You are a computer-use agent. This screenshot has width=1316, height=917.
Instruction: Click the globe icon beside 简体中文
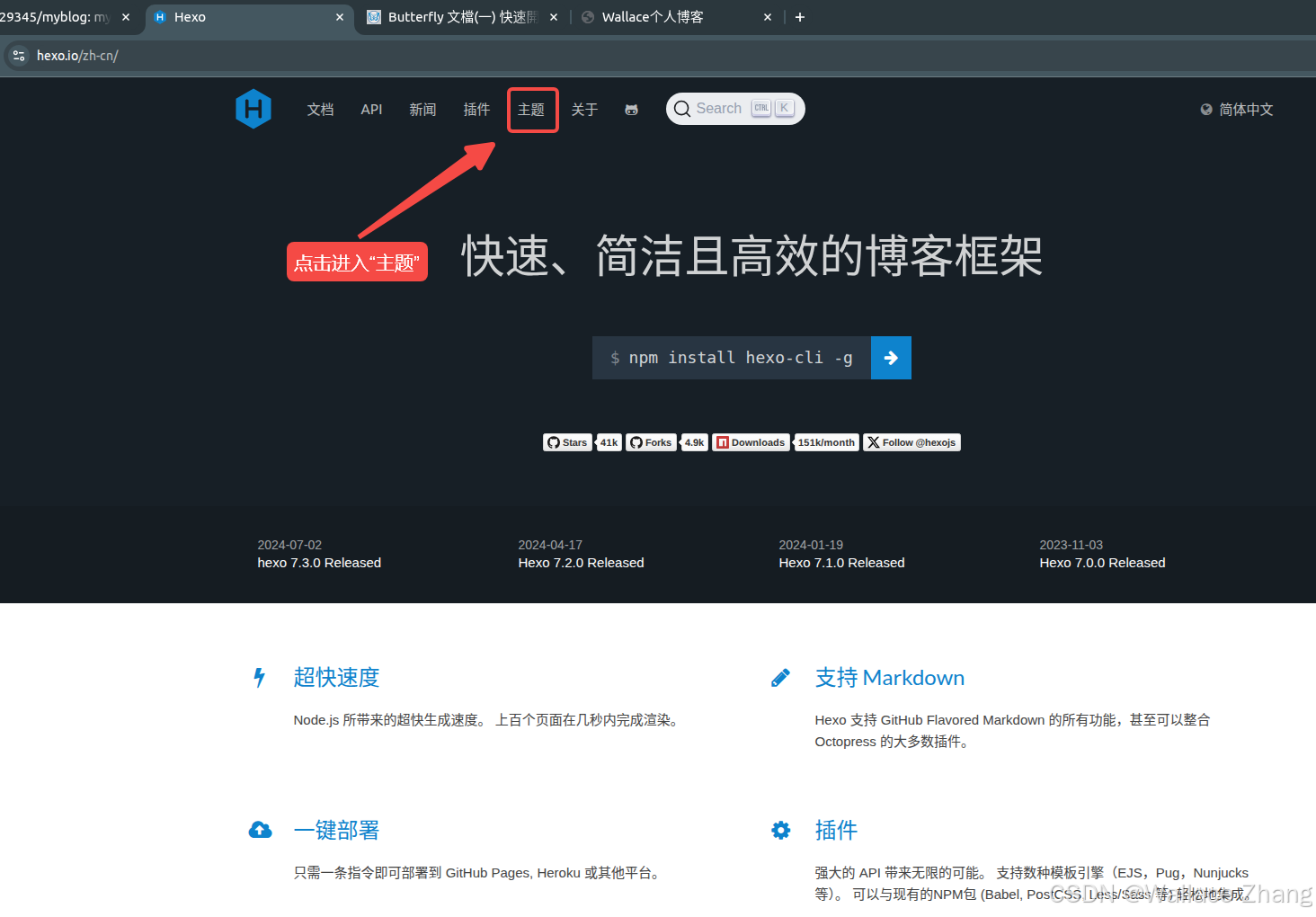point(1206,110)
